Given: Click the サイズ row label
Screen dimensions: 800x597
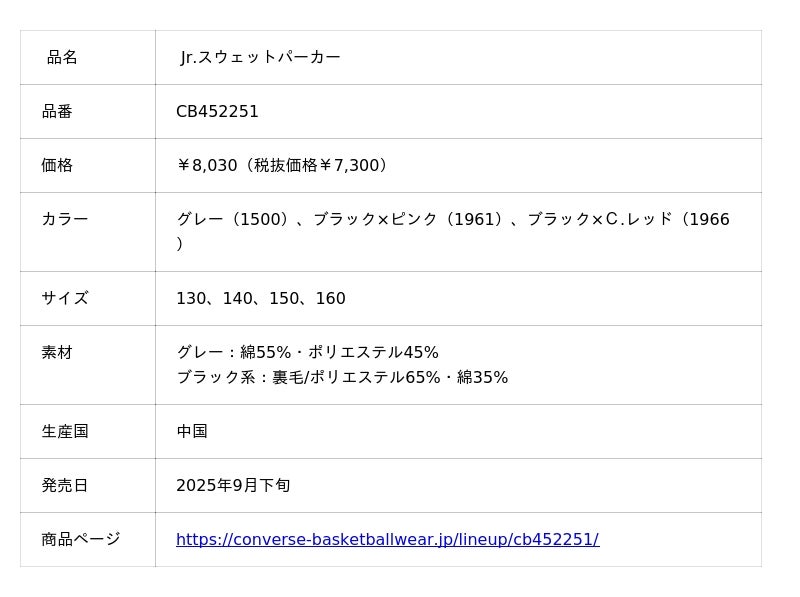Looking at the screenshot, I should [x=65, y=298].
